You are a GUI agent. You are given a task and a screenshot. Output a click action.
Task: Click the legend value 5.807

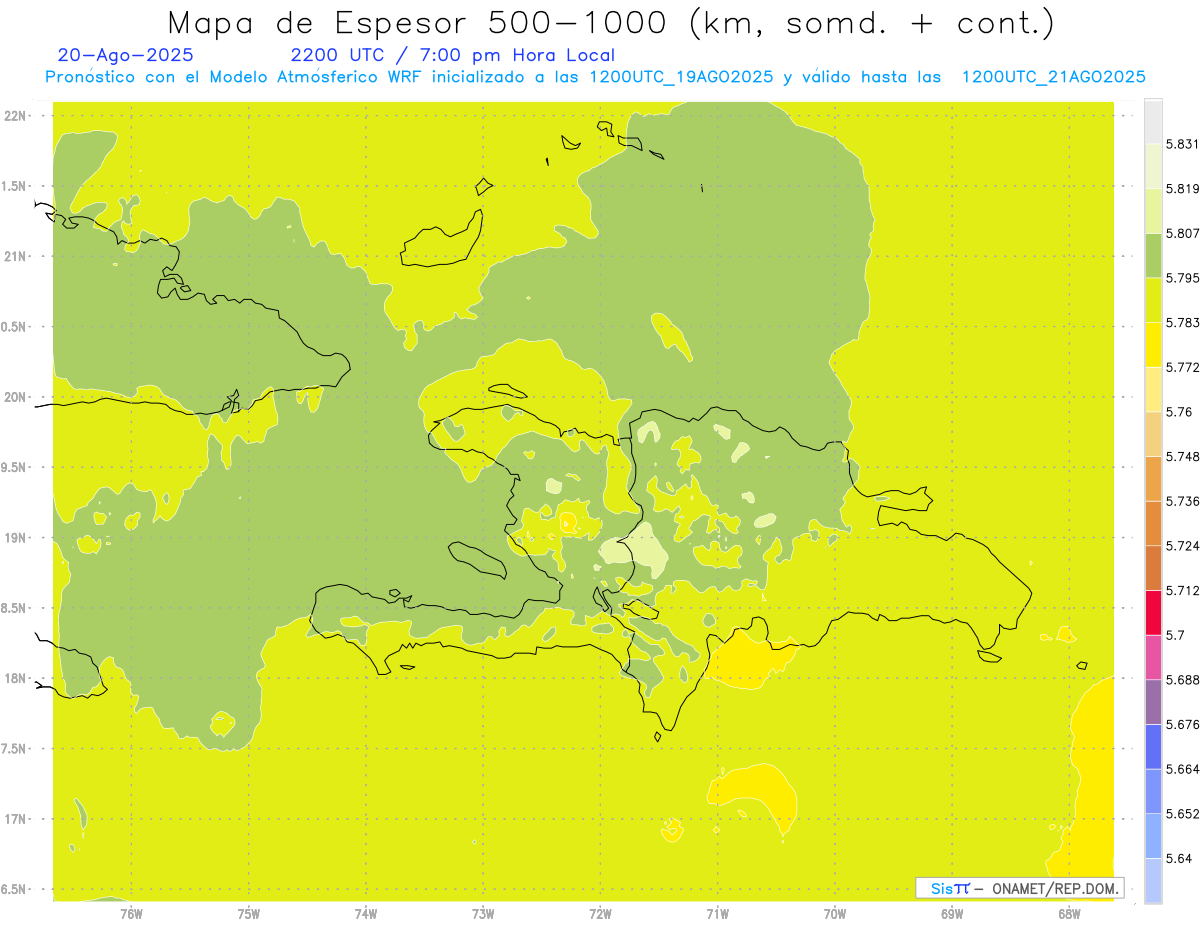pyautogui.click(x=1183, y=233)
